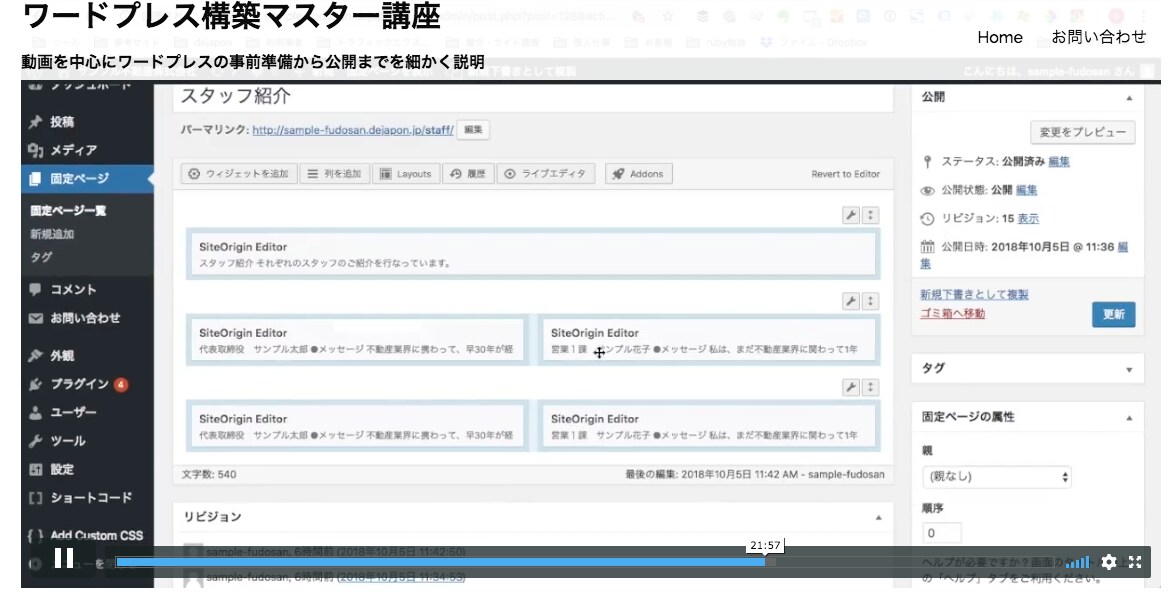Select 固定ページ一覧 submenu item

[x=68, y=211]
